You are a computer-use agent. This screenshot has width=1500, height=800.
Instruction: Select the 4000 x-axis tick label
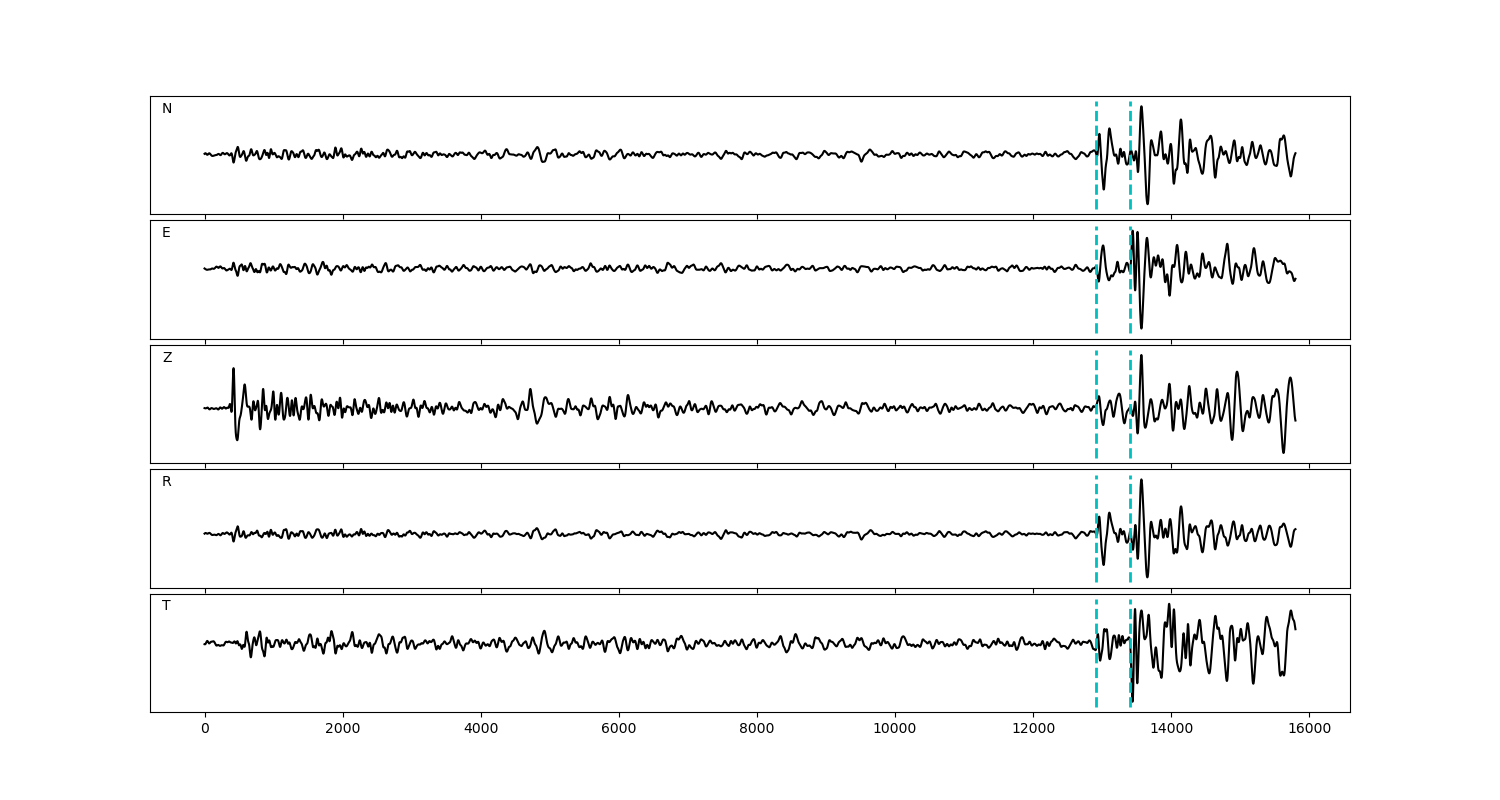click(x=481, y=730)
